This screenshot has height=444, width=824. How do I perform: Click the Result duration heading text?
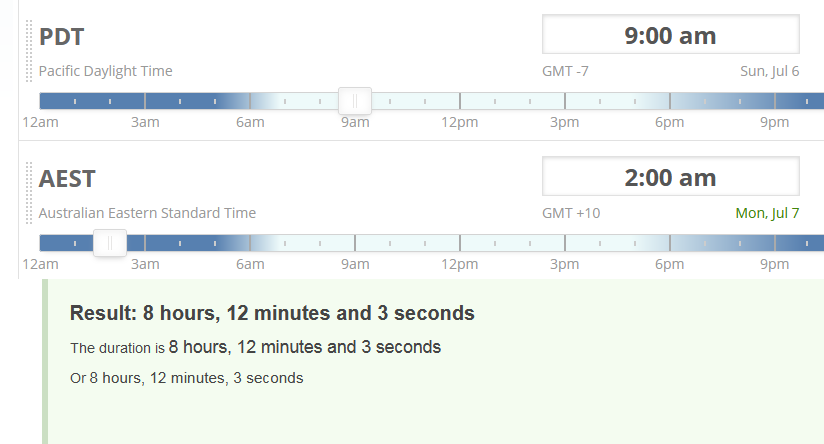272,313
